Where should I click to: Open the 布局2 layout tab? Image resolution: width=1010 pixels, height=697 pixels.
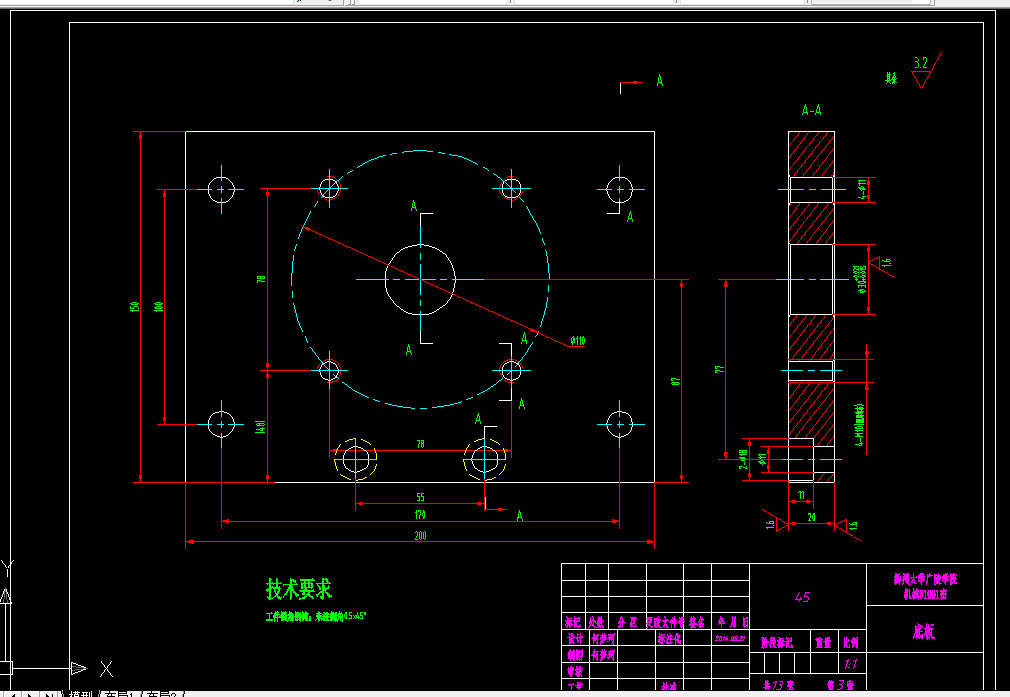pyautogui.click(x=162, y=694)
